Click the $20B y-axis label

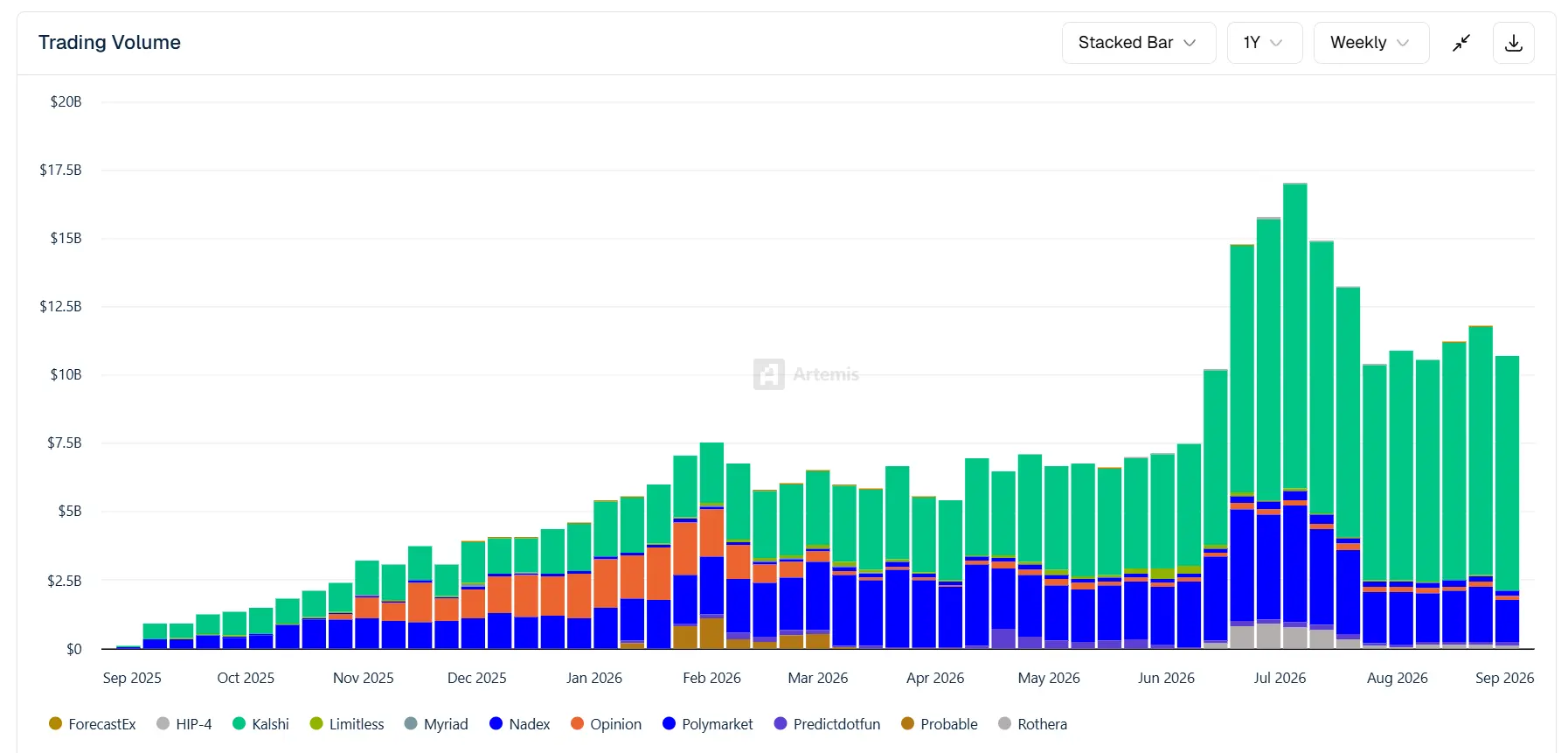point(66,102)
